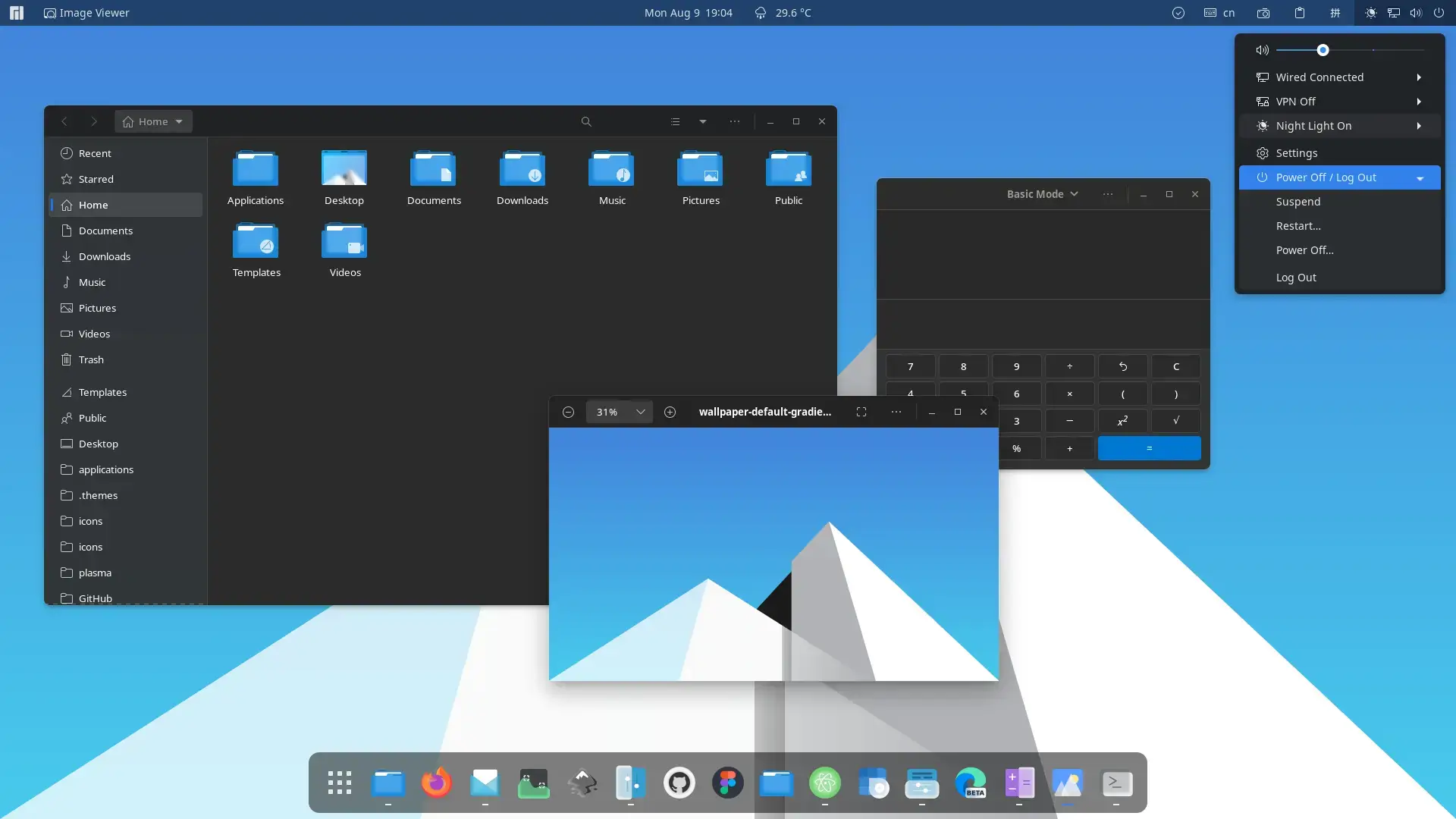The height and width of the screenshot is (819, 1456).
Task: Open the search icon in the Files toolbar
Action: [585, 121]
